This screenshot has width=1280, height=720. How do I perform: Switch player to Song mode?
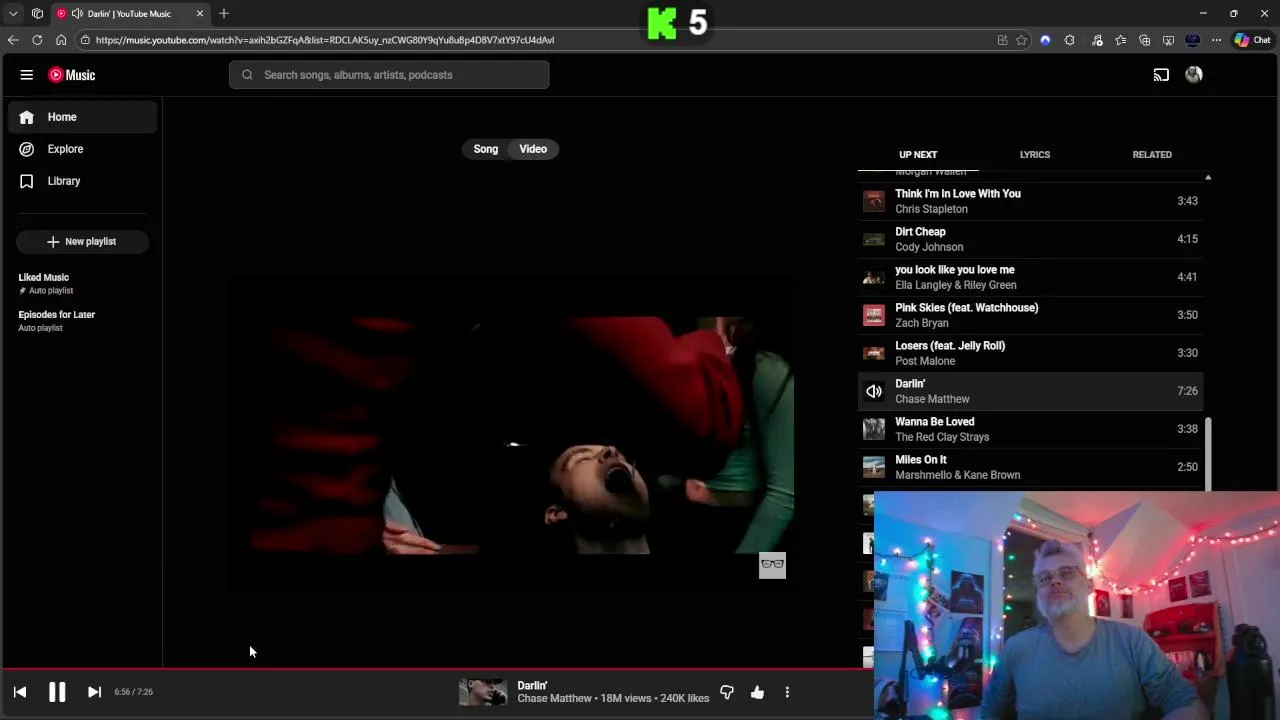point(486,149)
